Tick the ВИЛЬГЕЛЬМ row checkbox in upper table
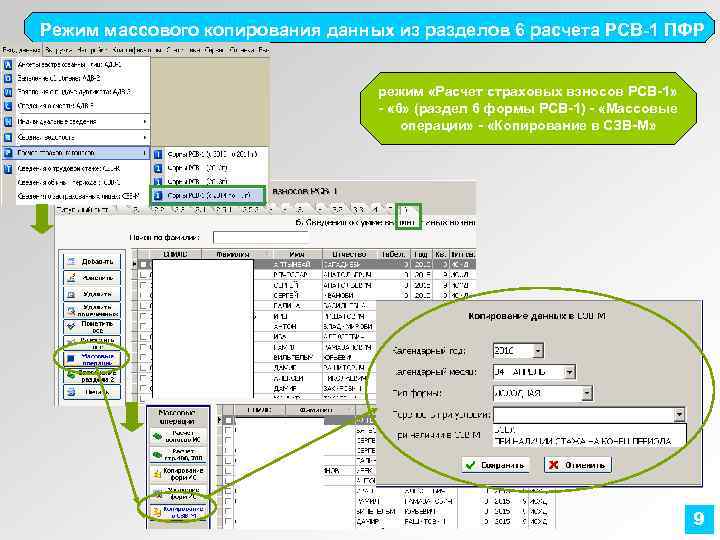 coord(144,357)
